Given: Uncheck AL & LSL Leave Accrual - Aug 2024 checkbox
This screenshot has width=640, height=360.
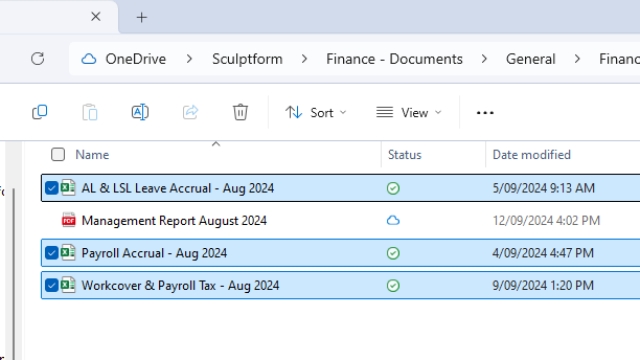Looking at the screenshot, I should tap(51, 188).
